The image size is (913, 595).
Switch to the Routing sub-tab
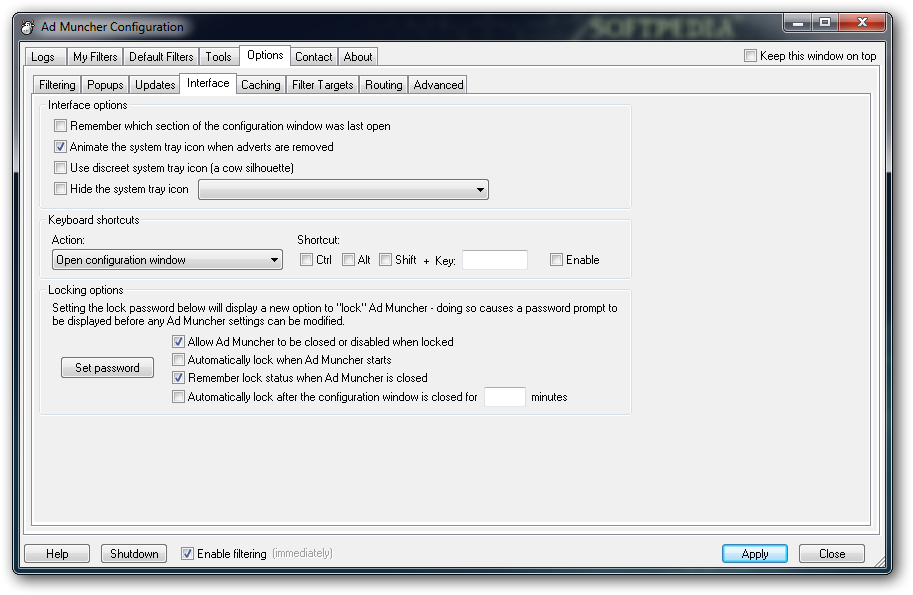tap(383, 84)
